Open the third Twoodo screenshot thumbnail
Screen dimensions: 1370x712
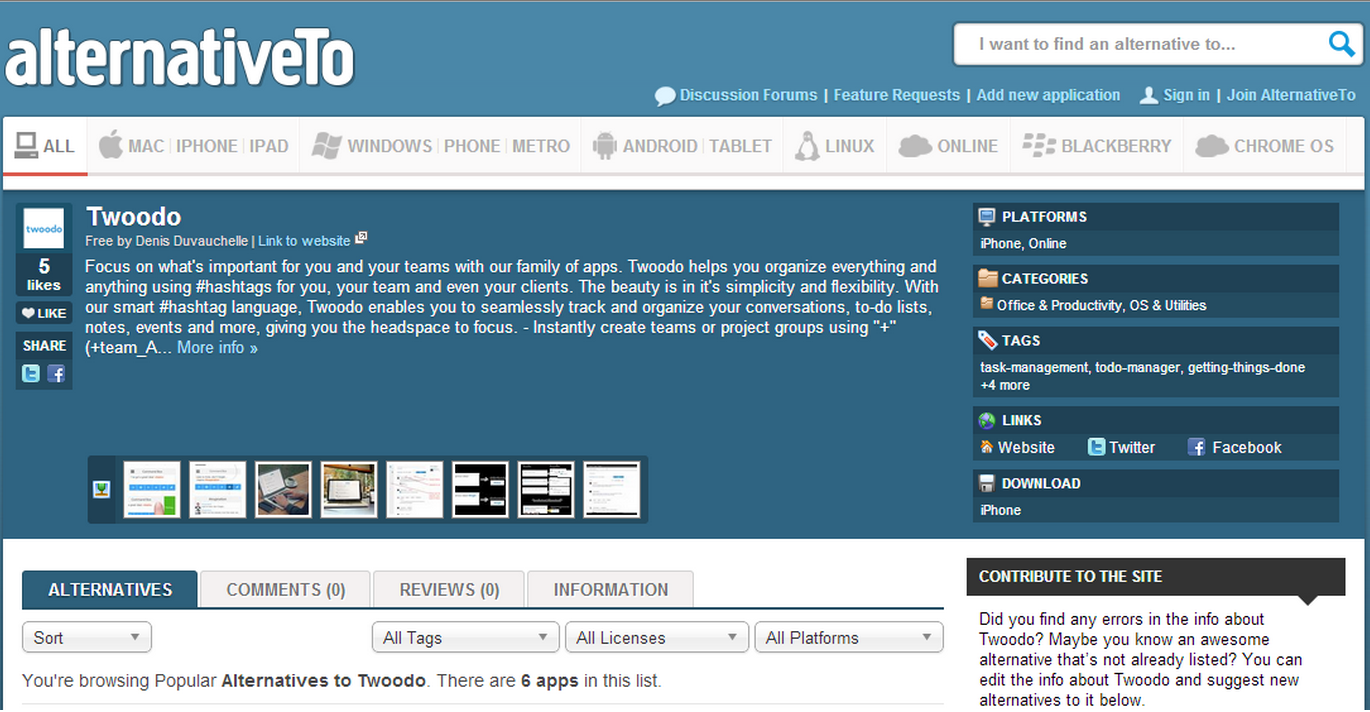[x=283, y=489]
